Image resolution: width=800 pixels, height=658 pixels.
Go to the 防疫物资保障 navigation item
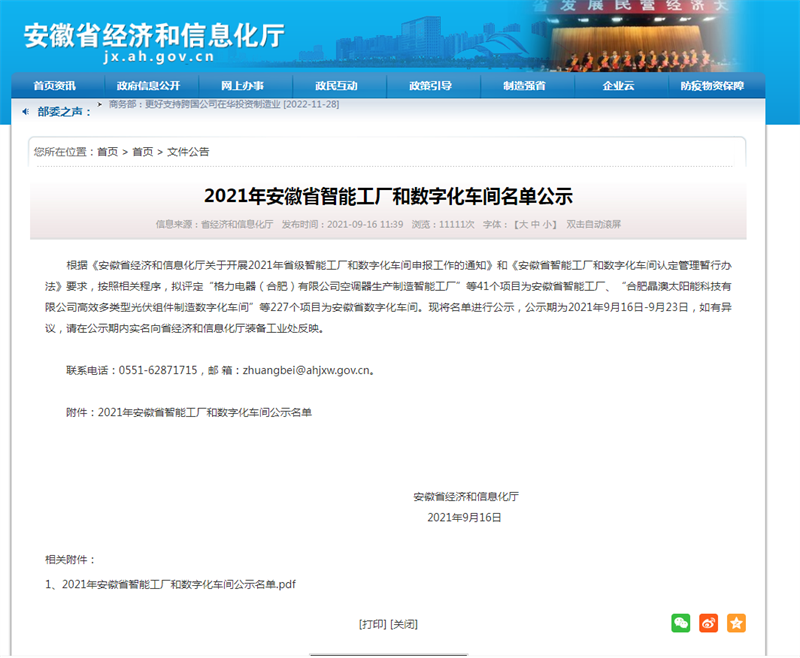(712, 86)
